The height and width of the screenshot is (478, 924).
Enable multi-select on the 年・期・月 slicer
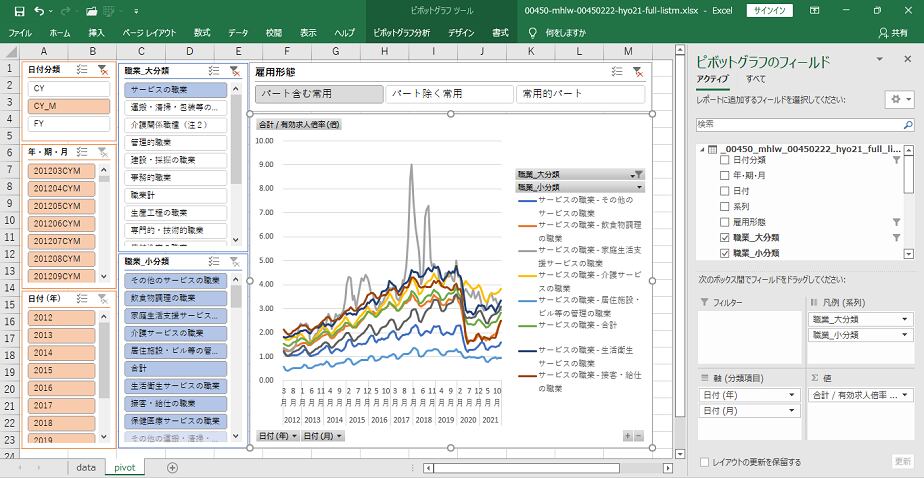coord(83,152)
